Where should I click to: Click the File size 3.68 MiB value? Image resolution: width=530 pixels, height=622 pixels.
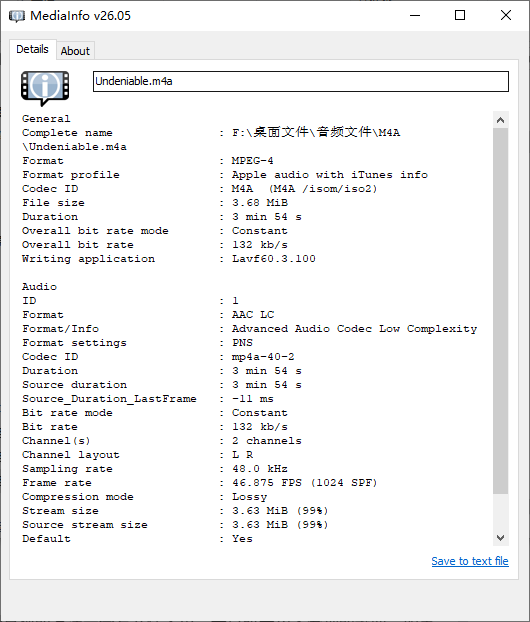[x=260, y=203]
